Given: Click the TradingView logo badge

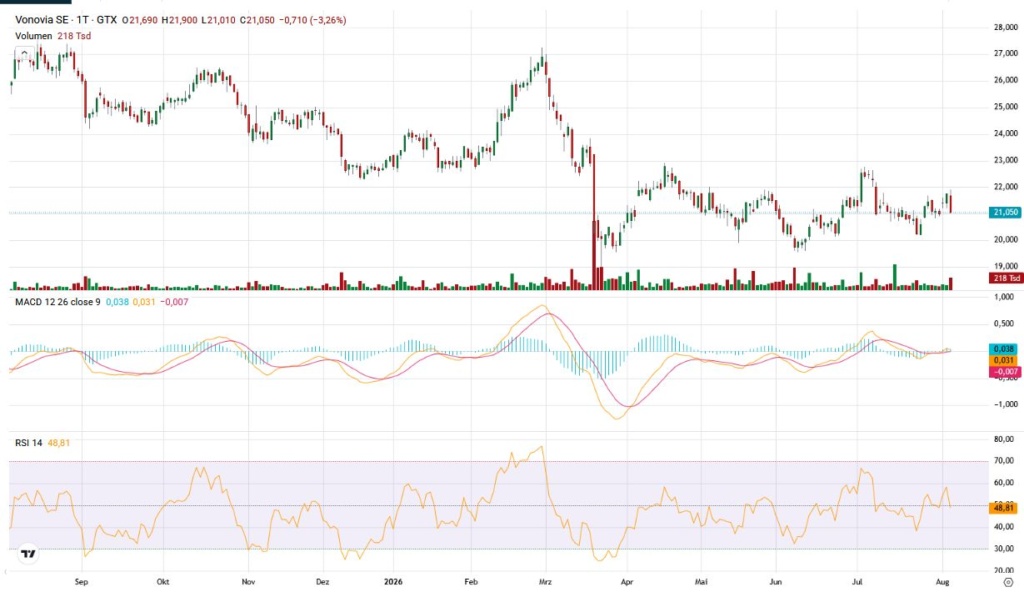Looking at the screenshot, I should pyautogui.click(x=28, y=554).
